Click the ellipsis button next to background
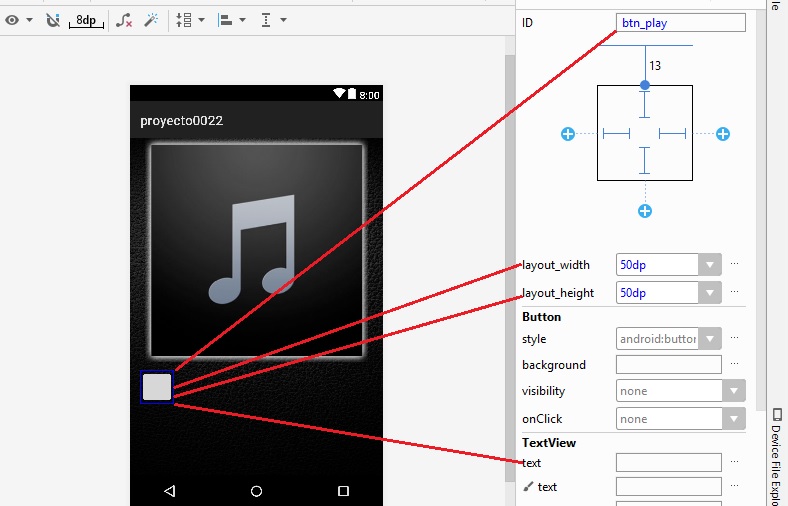Screen dimensions: 788x506 pos(735,365)
